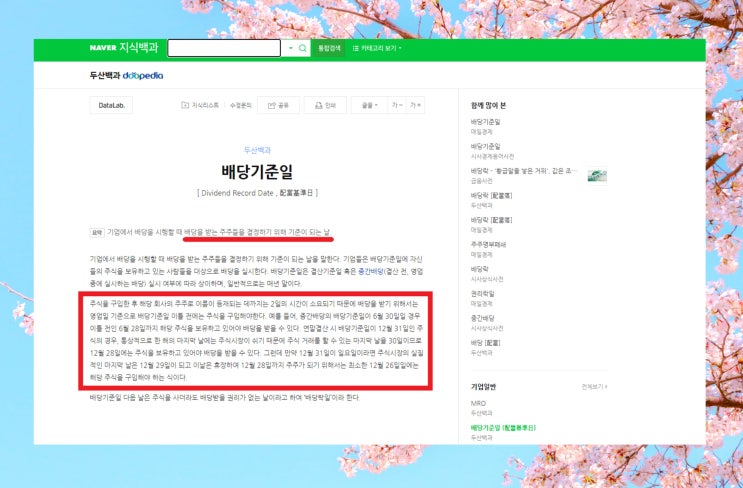Open the 카테고리 보기 menu
The image size is (743, 488).
point(377,48)
